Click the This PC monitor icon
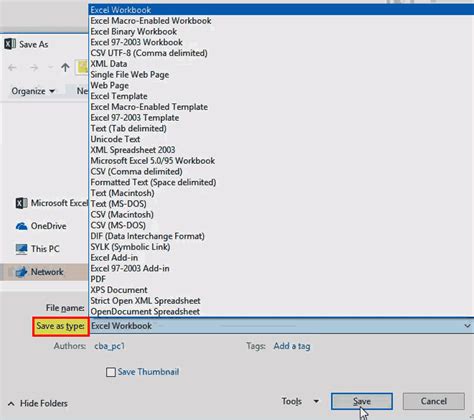The width and height of the screenshot is (474, 420). pyautogui.click(x=22, y=249)
